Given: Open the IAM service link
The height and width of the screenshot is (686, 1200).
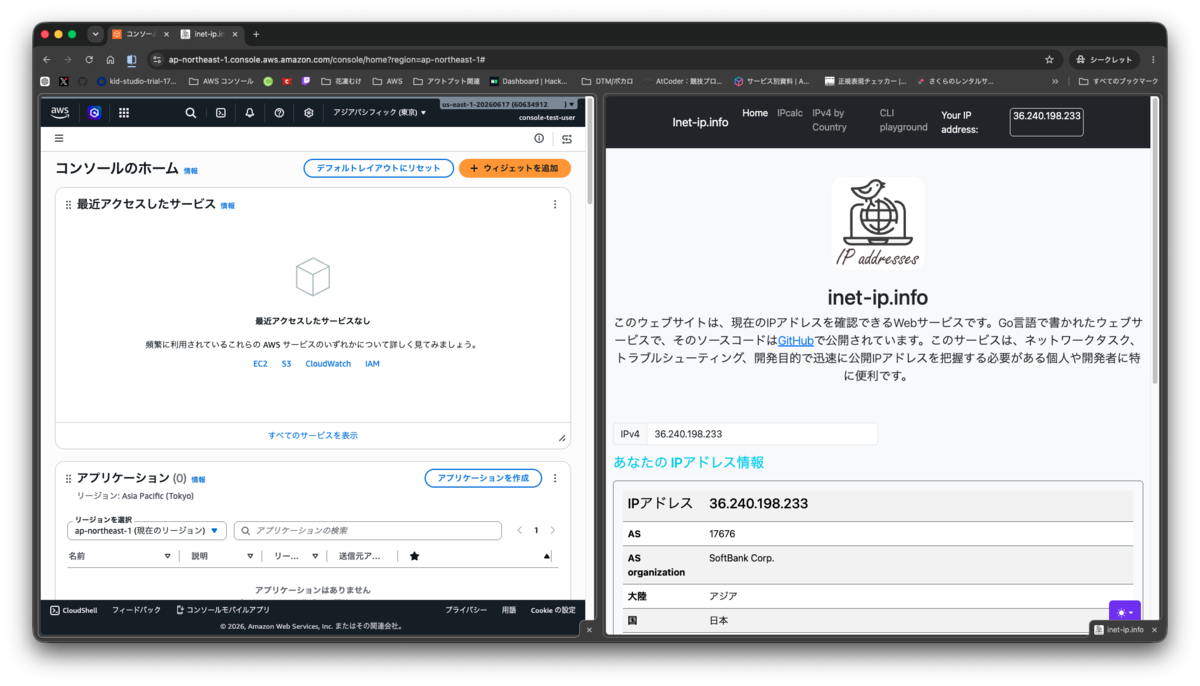Looking at the screenshot, I should pyautogui.click(x=372, y=364).
